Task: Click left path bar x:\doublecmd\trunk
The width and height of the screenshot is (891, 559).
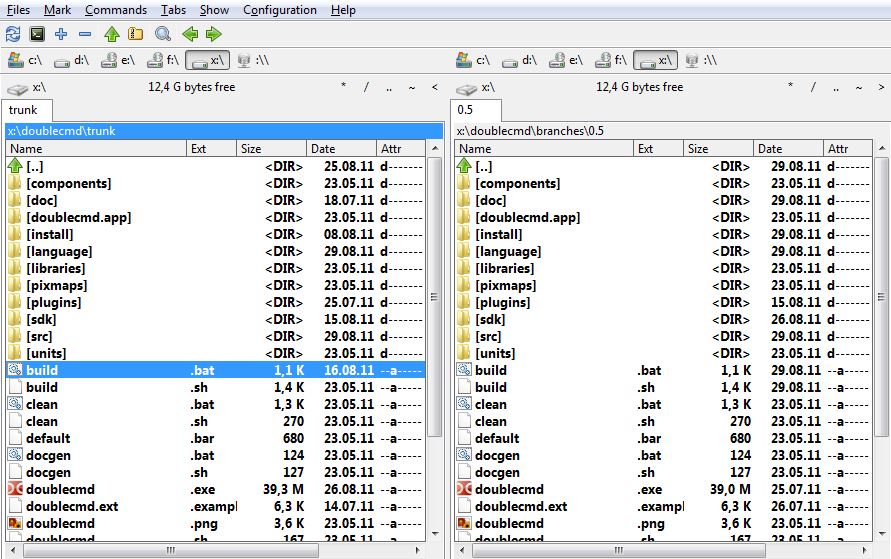Action: click(x=224, y=131)
